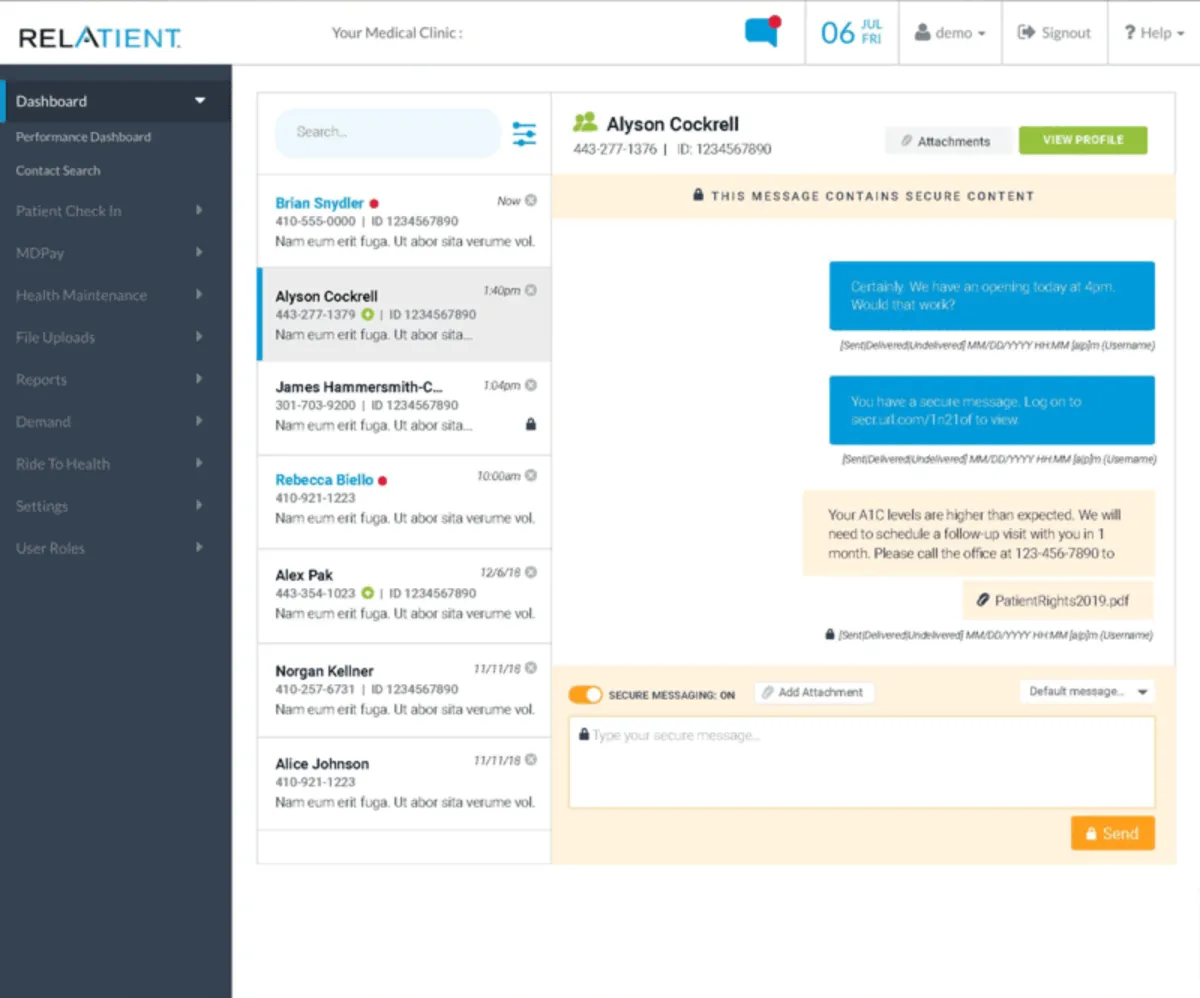
Task: Click the View Profile button
Action: [x=1083, y=140]
